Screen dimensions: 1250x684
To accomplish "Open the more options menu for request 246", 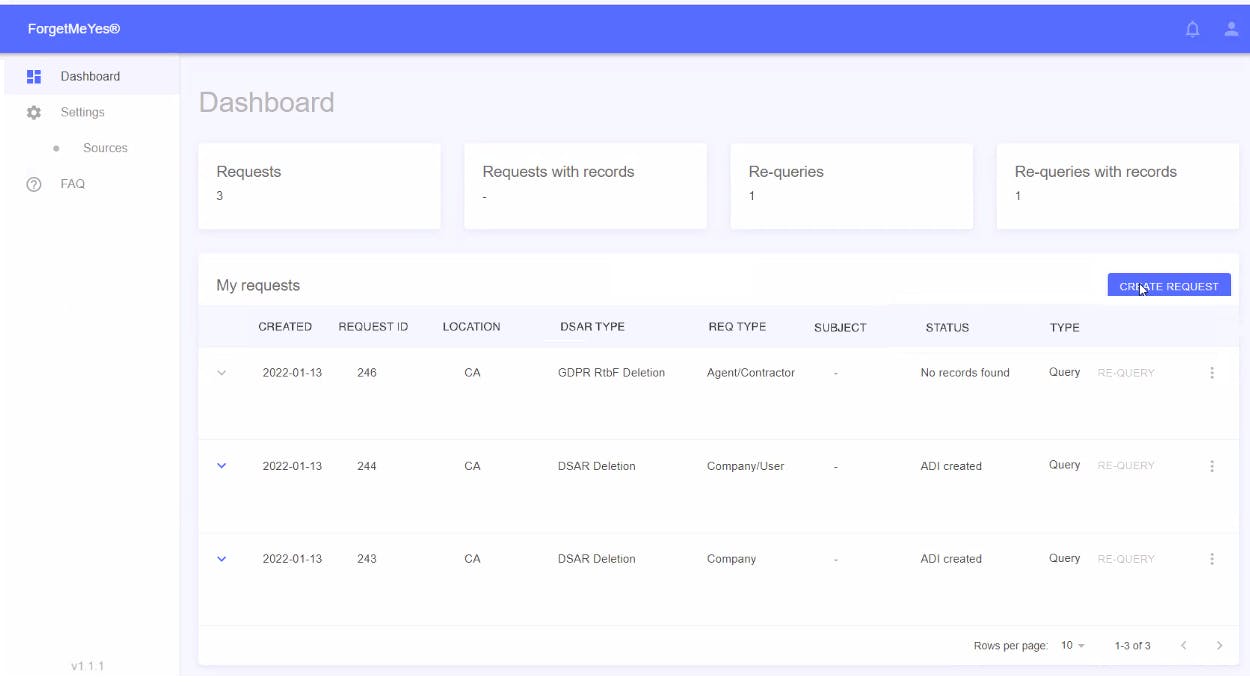I will click(x=1212, y=373).
